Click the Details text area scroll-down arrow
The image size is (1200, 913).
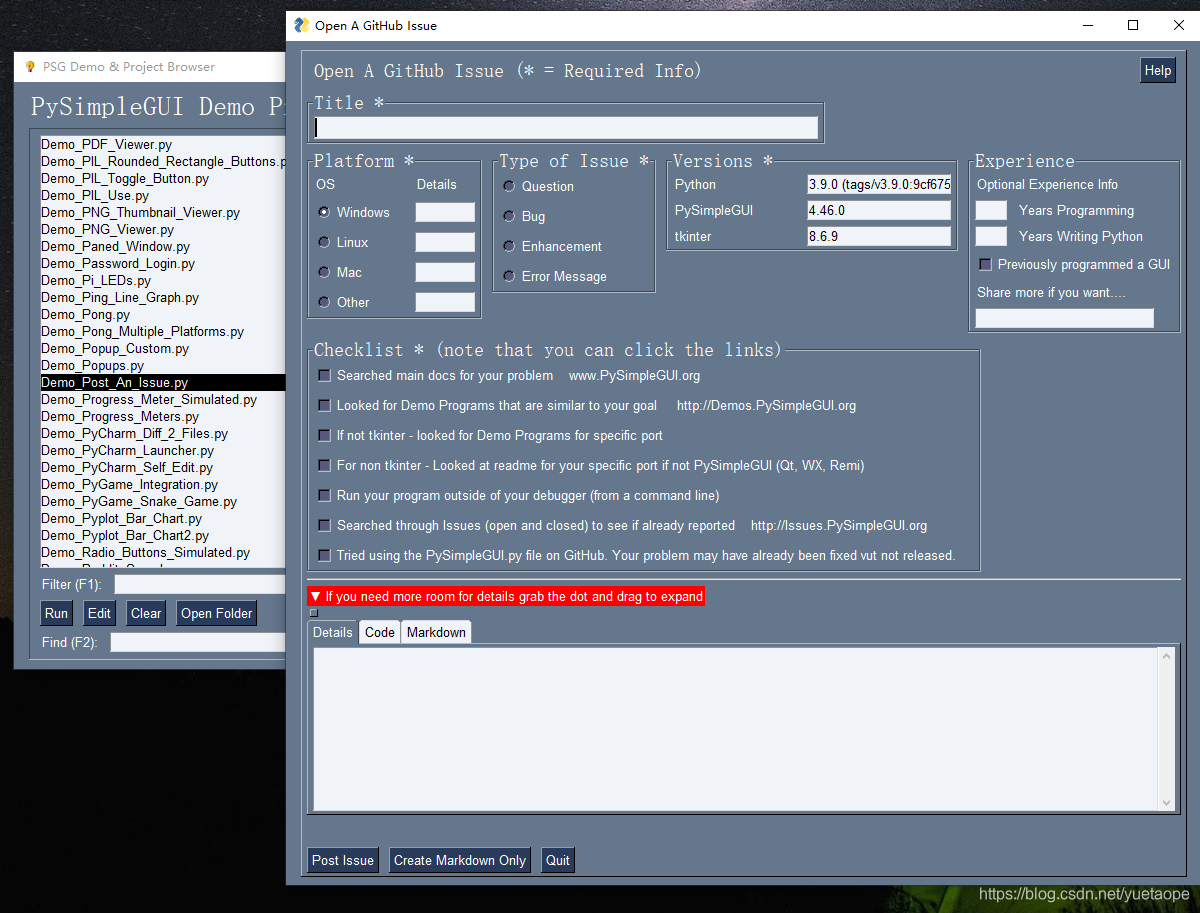pyautogui.click(x=1167, y=802)
